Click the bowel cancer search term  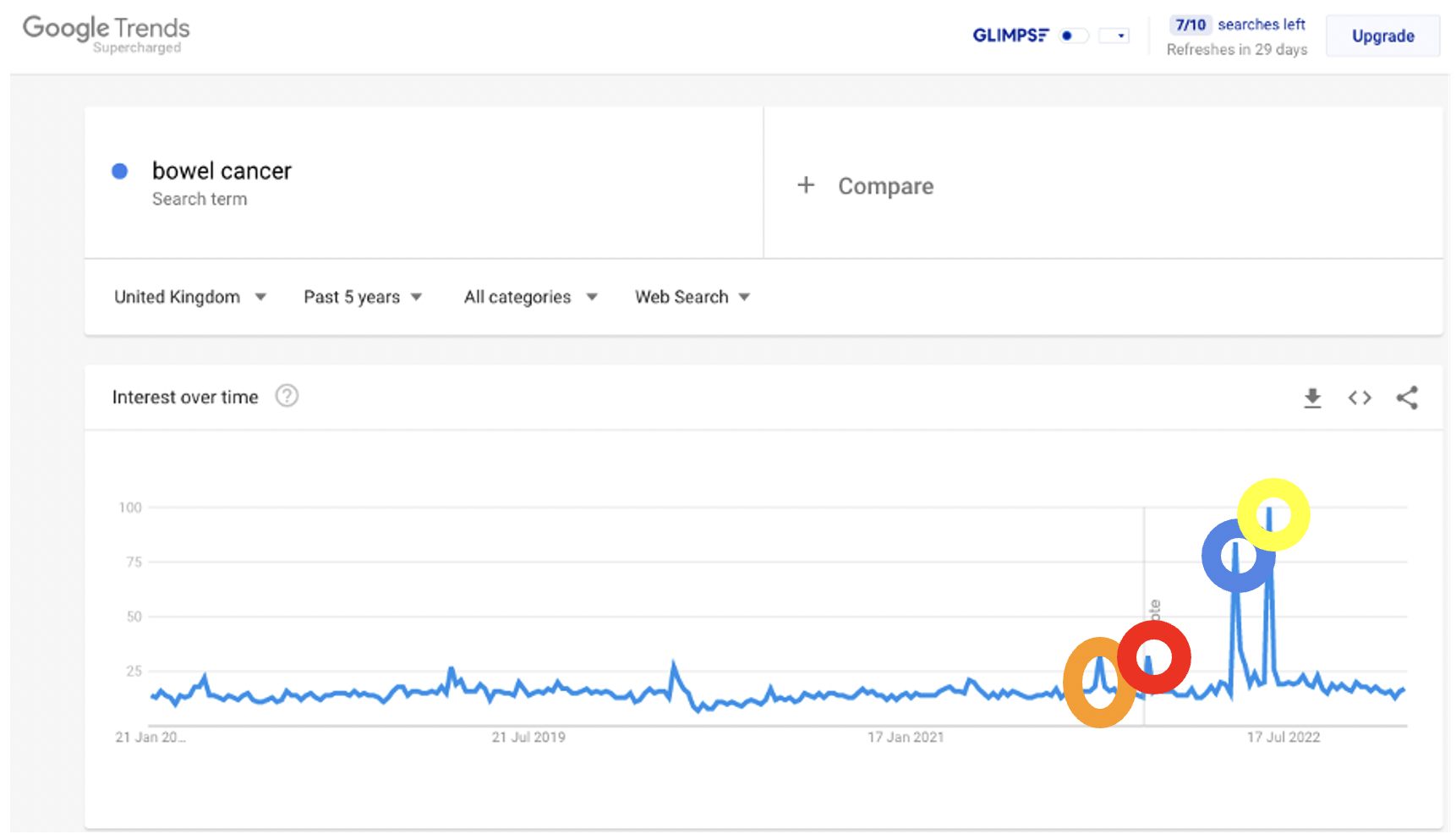pos(222,171)
